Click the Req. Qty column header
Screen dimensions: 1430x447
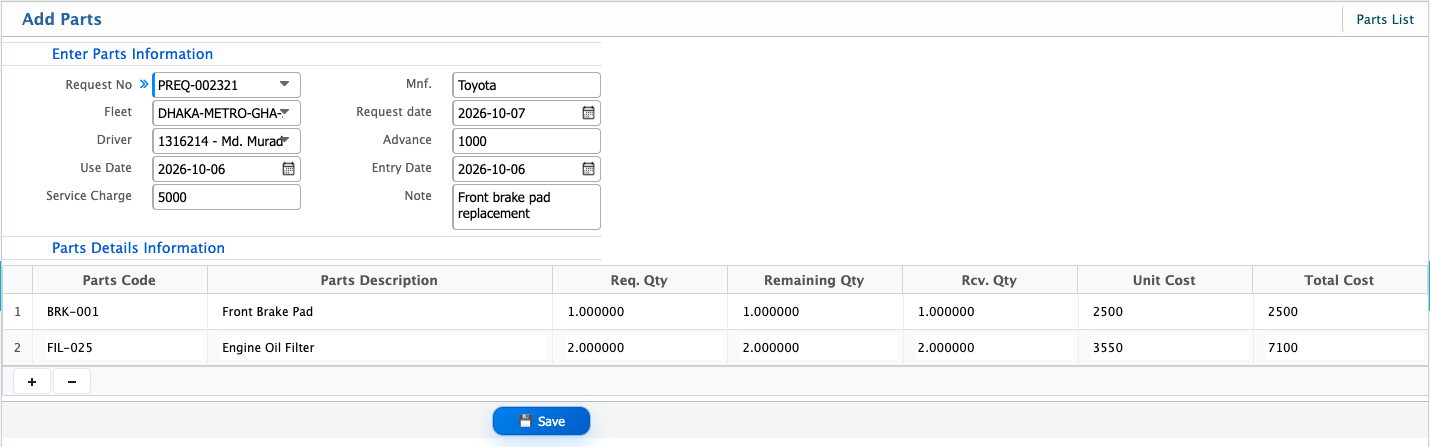click(x=639, y=280)
